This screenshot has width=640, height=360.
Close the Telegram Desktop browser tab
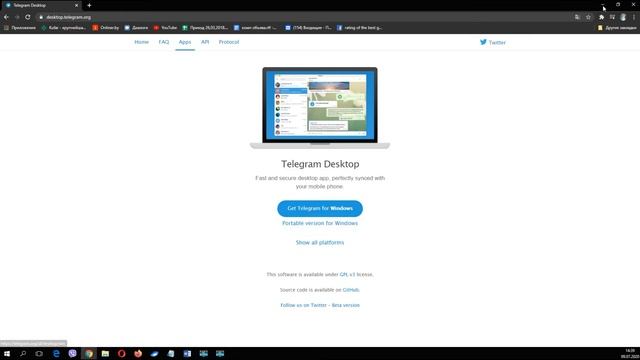76,5
